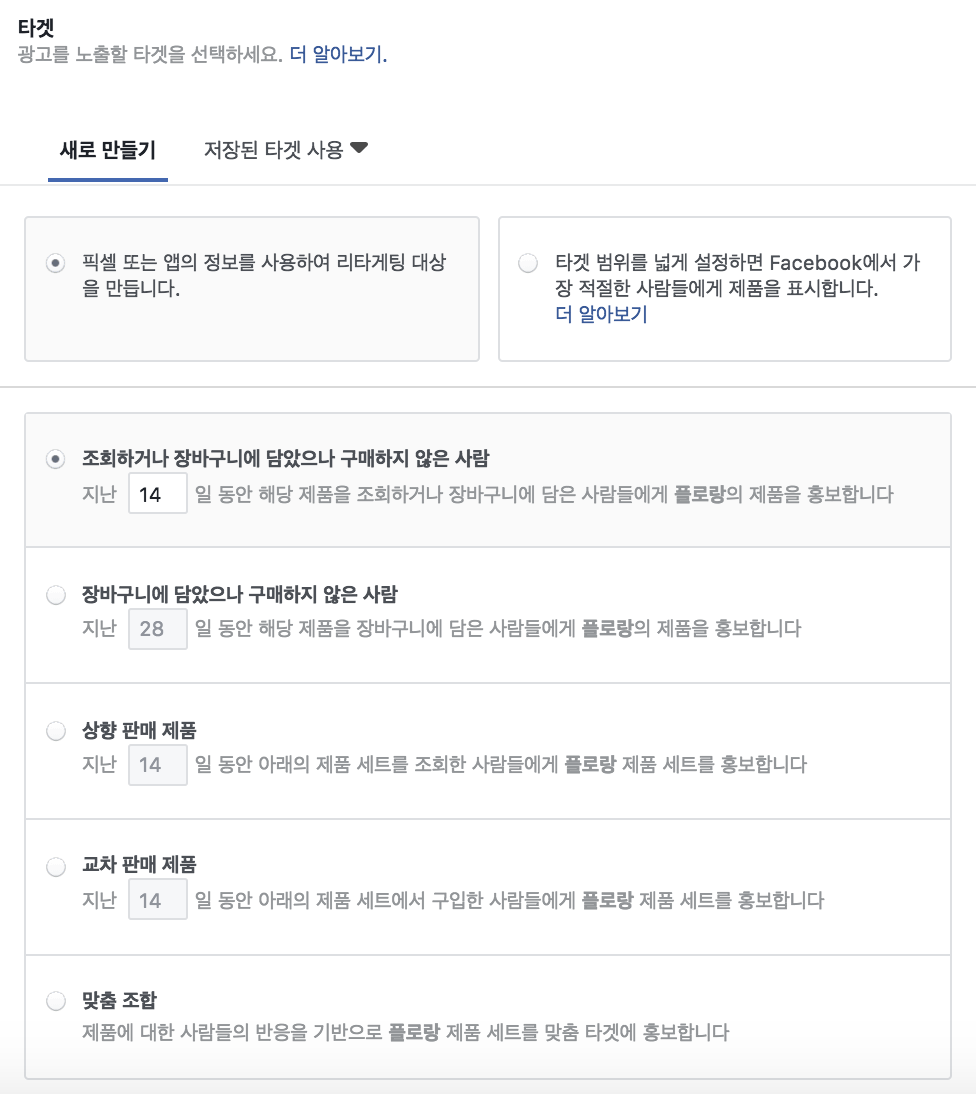The image size is (976, 1094).
Task: Select 장바구니에 담았으나 구매하지 않은 사람 option
Action: (56, 592)
